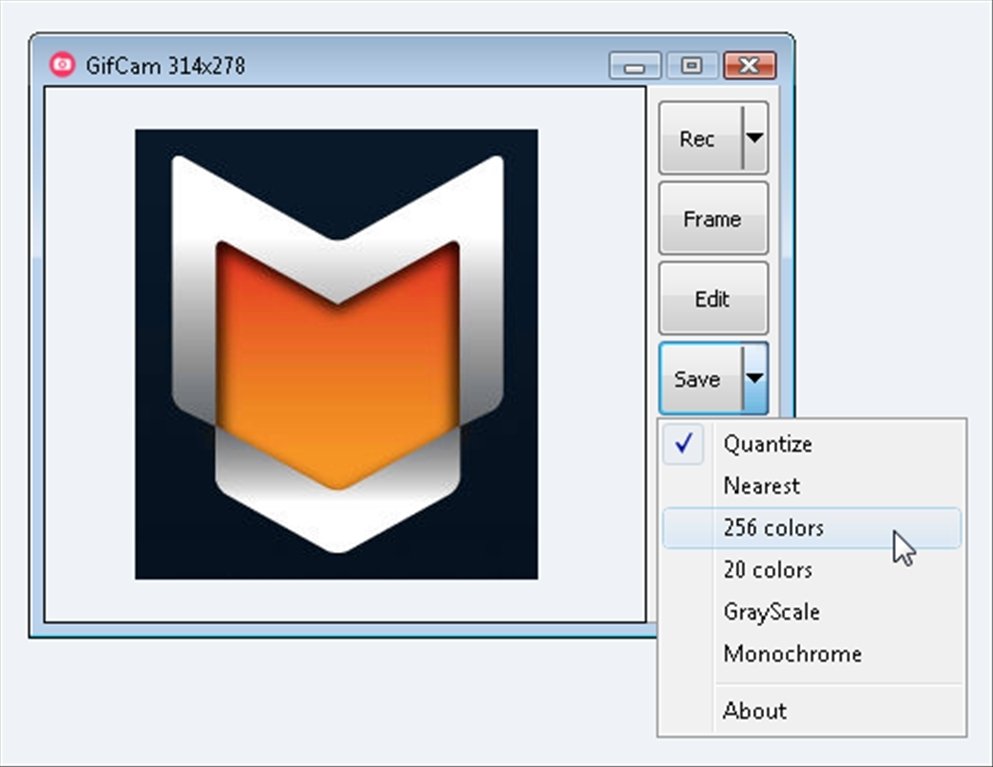Open the Rec button dropdown arrow
Image resolution: width=993 pixels, height=767 pixels.
(755, 138)
